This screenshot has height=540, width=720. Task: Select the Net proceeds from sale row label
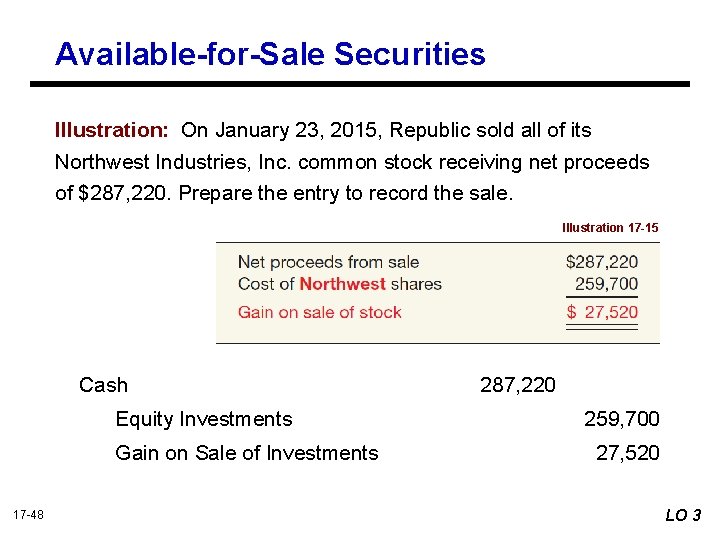(x=328, y=262)
